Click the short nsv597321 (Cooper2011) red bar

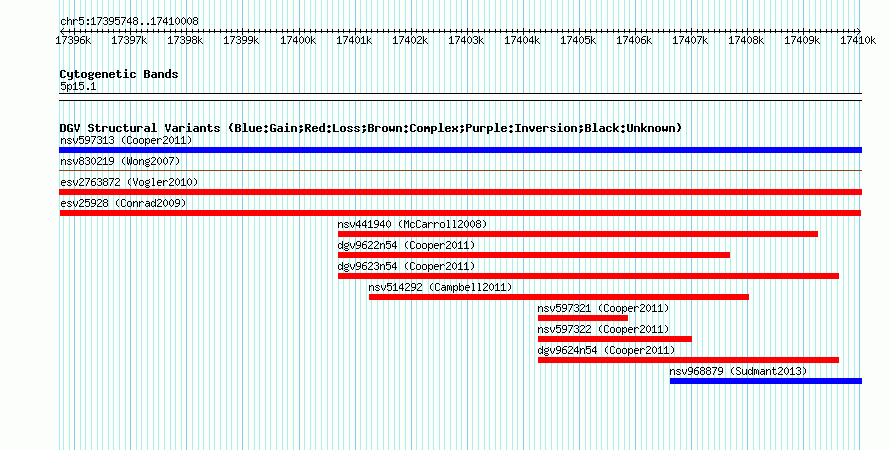point(583,318)
